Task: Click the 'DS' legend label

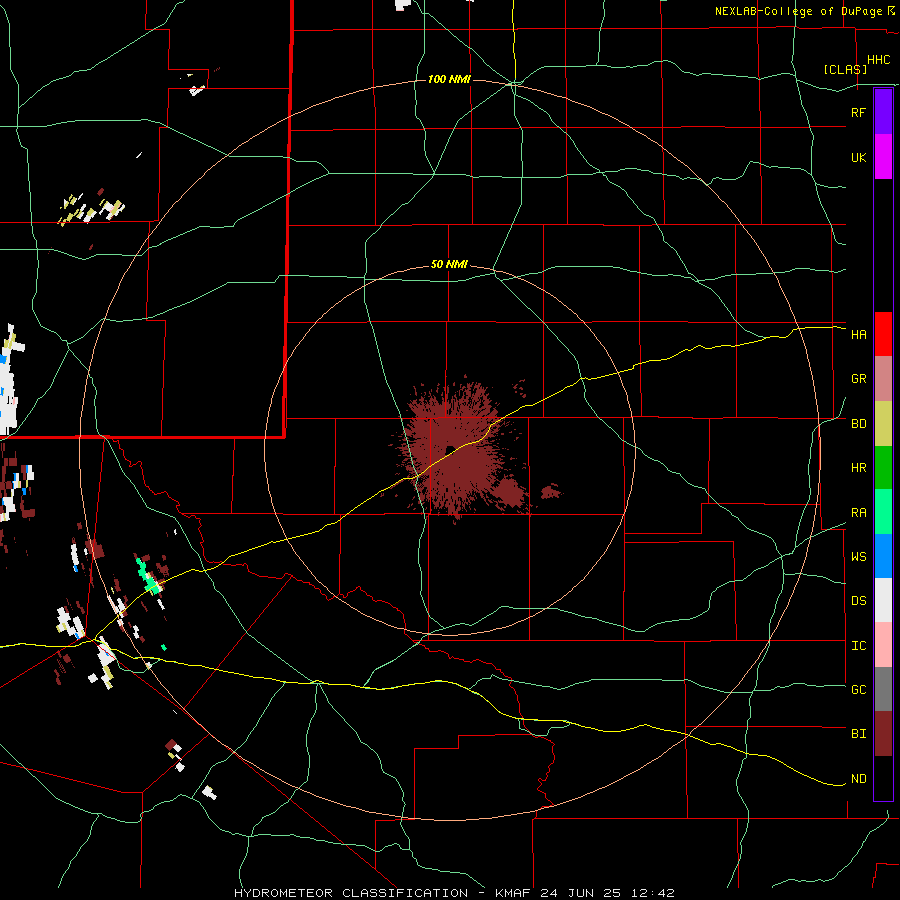Action: tap(858, 601)
